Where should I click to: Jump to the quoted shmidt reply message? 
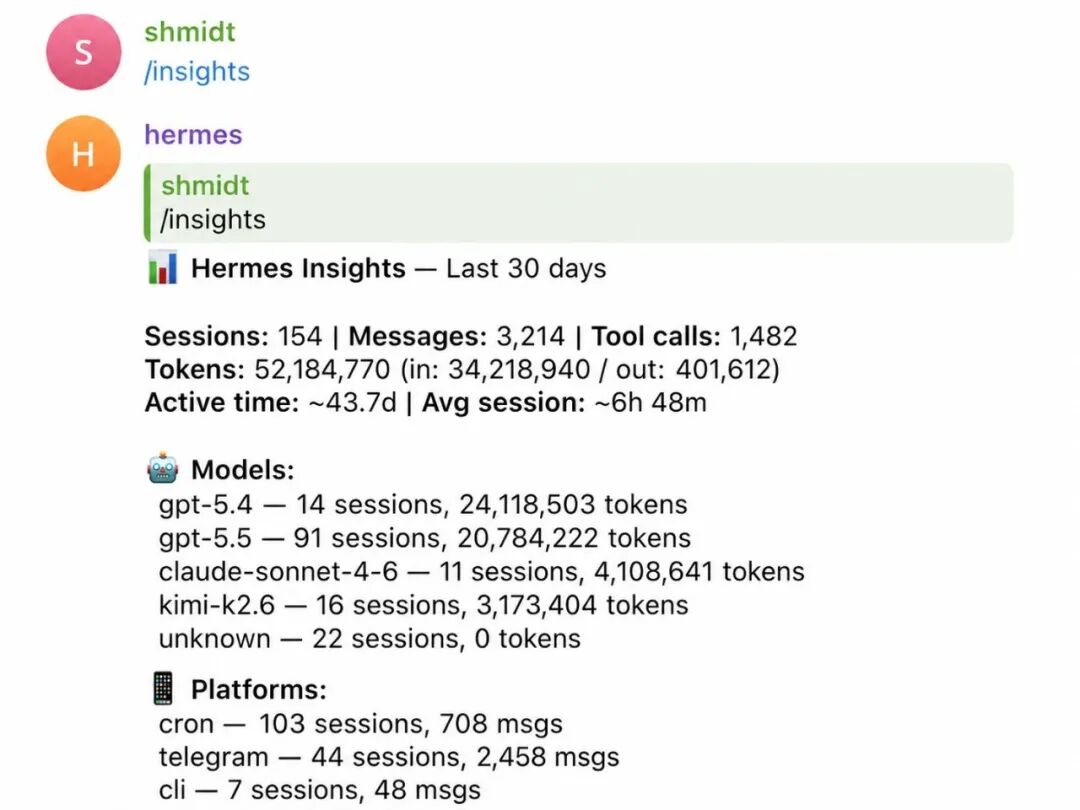coord(579,202)
